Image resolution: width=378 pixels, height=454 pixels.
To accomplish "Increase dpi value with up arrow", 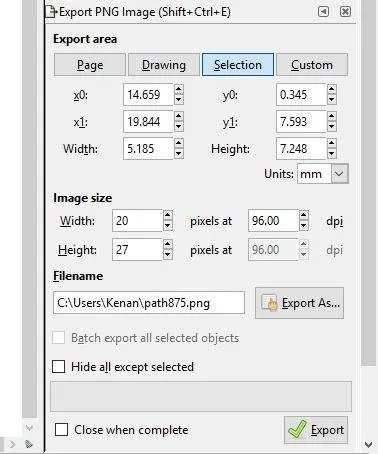I will point(303,215).
